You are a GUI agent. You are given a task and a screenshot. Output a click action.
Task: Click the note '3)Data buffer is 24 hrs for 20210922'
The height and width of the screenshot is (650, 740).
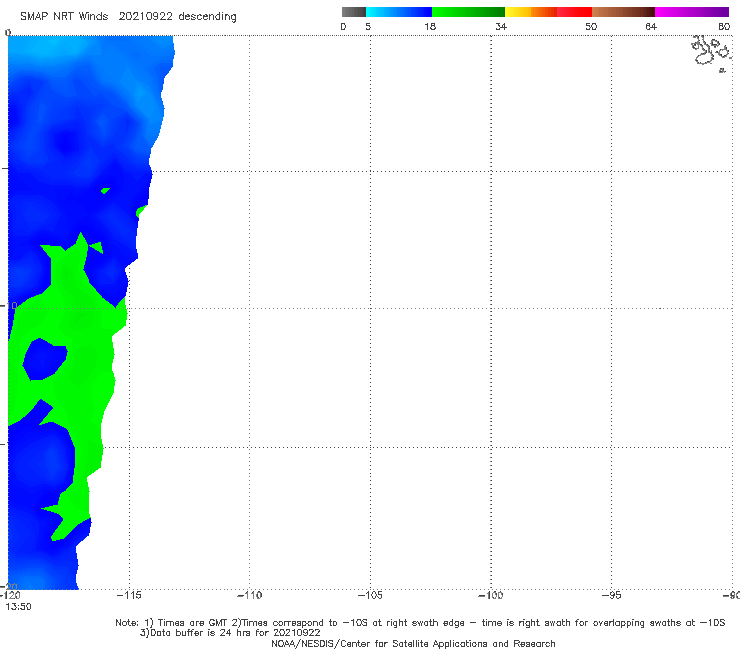tap(230, 633)
